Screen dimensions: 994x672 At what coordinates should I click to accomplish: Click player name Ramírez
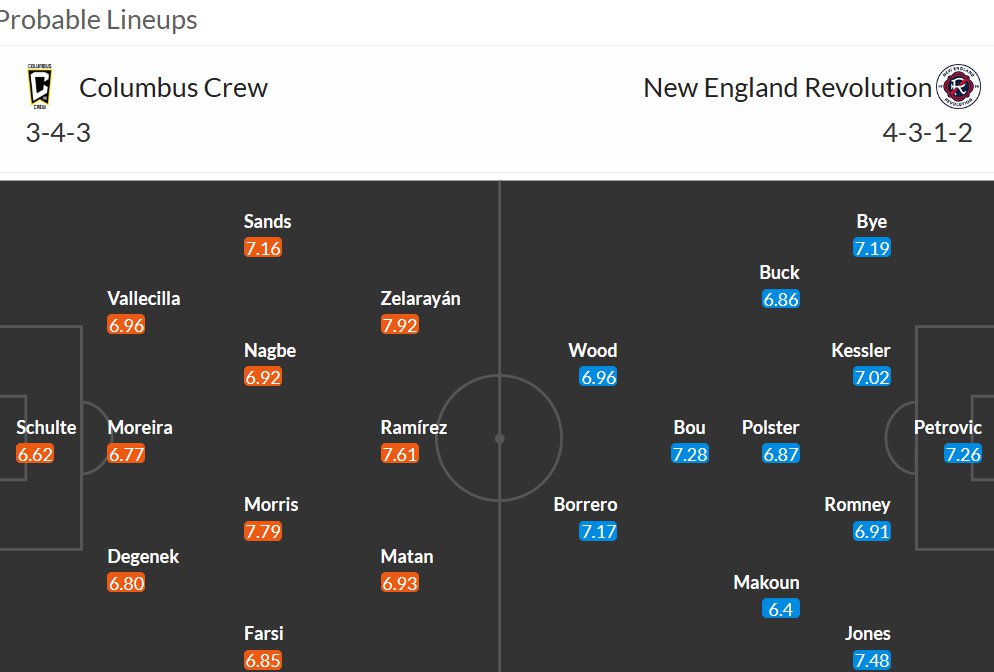point(413,427)
